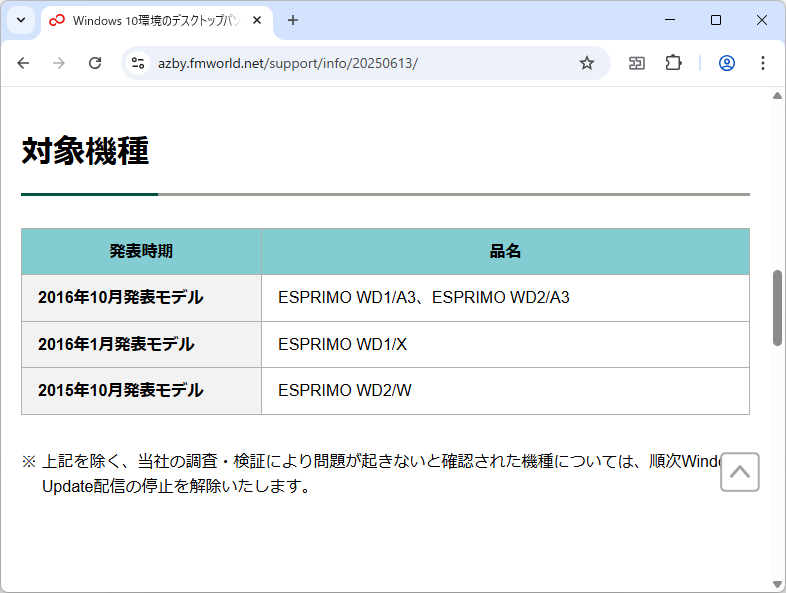Open the Extensions puzzle icon

click(673, 63)
